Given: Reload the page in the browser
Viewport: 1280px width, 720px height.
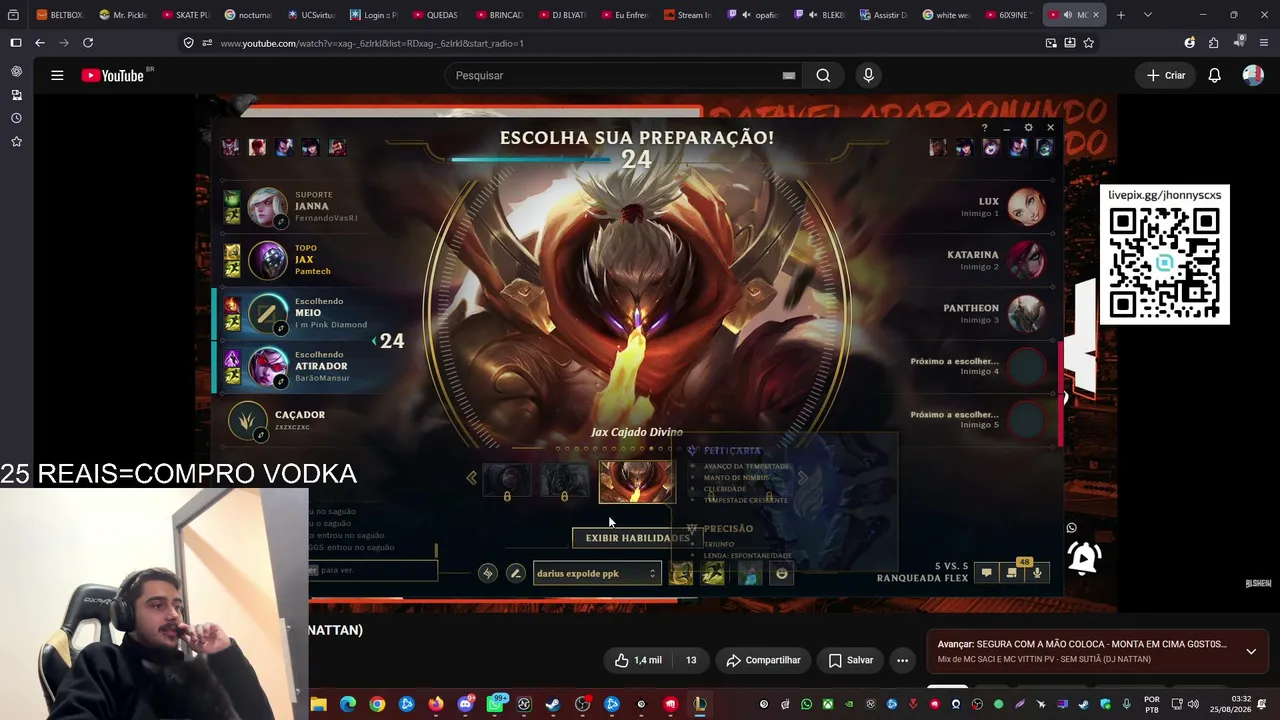Looking at the screenshot, I should [88, 43].
